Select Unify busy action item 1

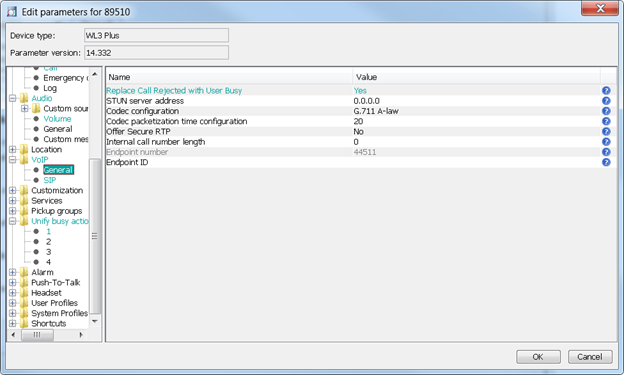(x=48, y=231)
